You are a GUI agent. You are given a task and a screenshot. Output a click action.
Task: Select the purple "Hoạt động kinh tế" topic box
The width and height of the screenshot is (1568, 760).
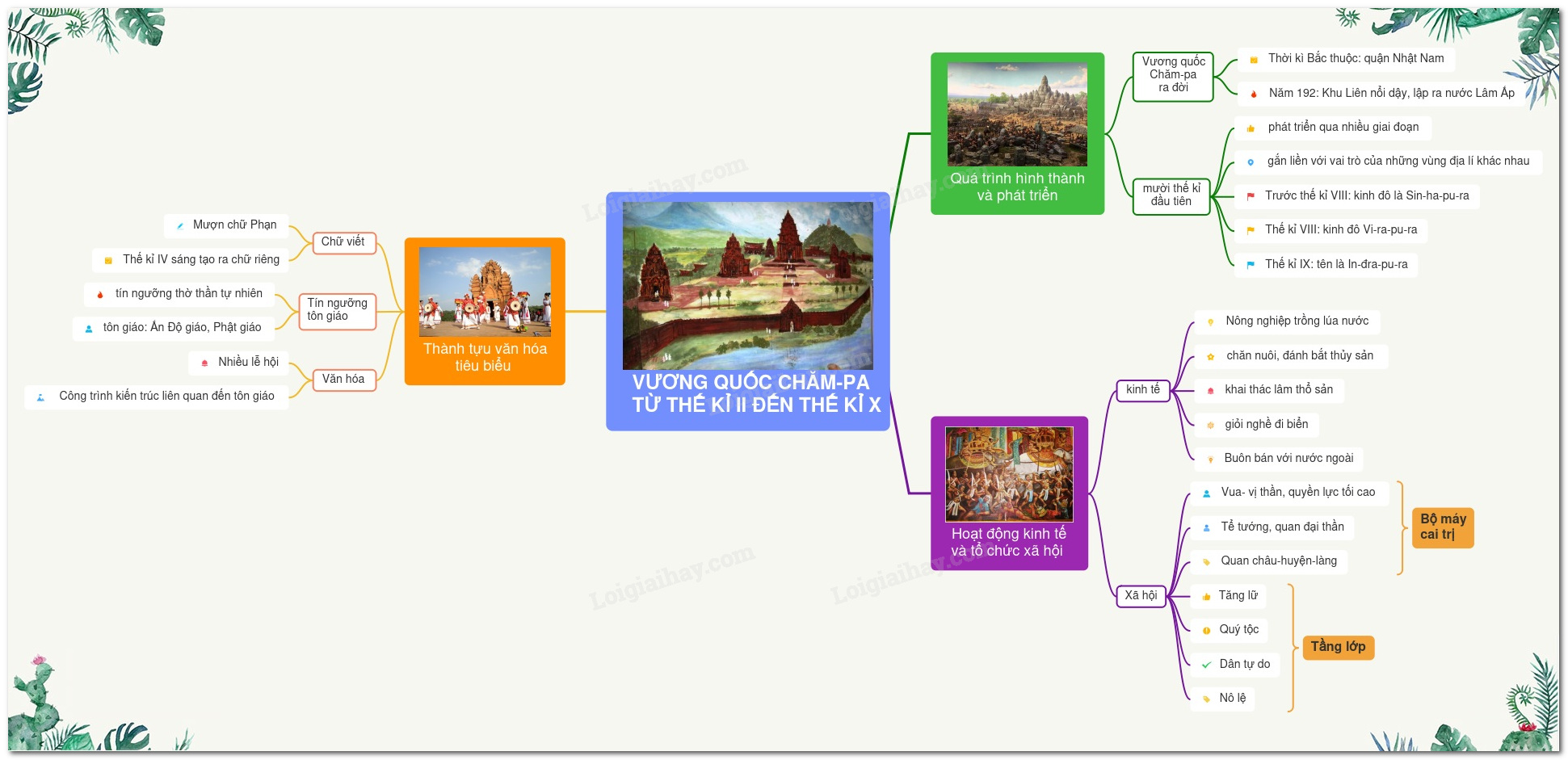coord(1008,542)
